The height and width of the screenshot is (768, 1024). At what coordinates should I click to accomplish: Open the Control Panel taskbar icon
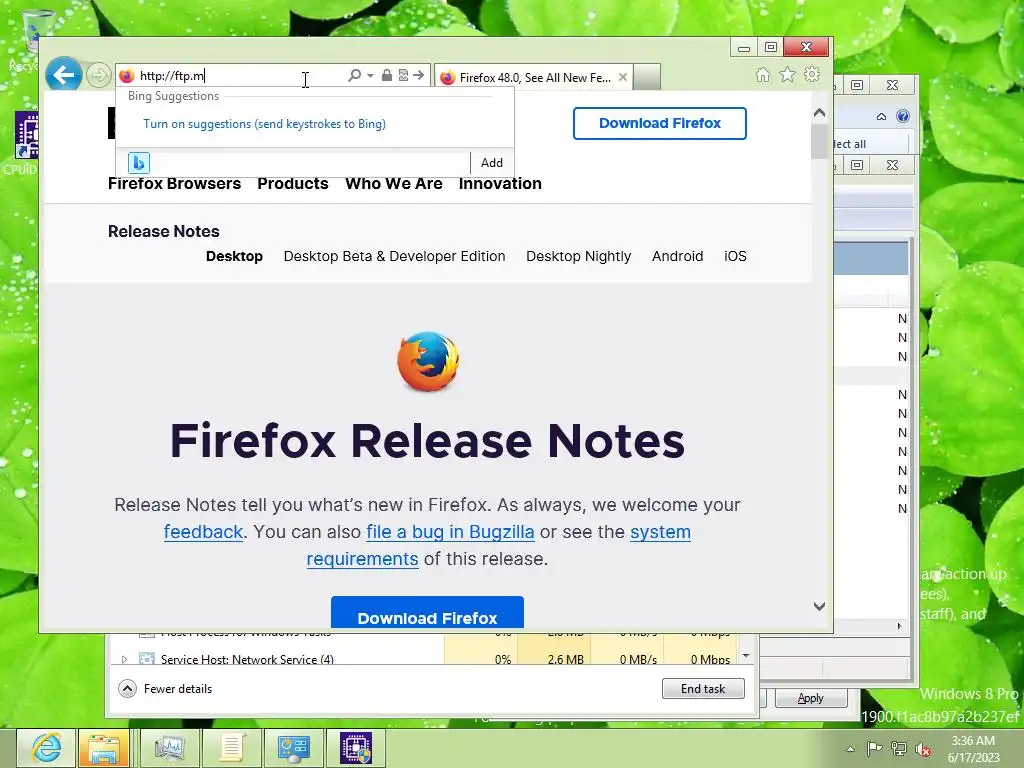pyautogui.click(x=293, y=748)
